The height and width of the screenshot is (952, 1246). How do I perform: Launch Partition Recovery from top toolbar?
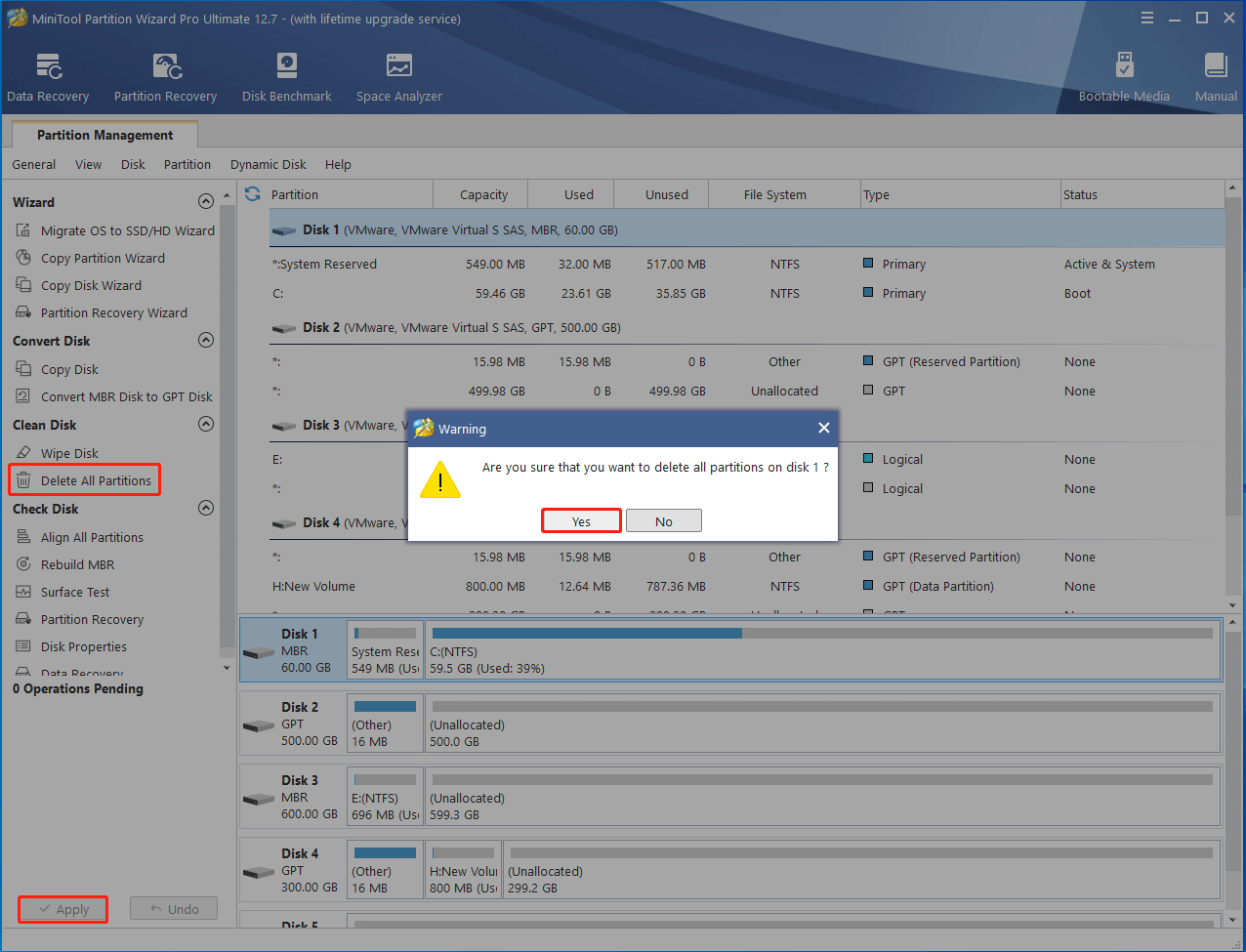pyautogui.click(x=165, y=78)
